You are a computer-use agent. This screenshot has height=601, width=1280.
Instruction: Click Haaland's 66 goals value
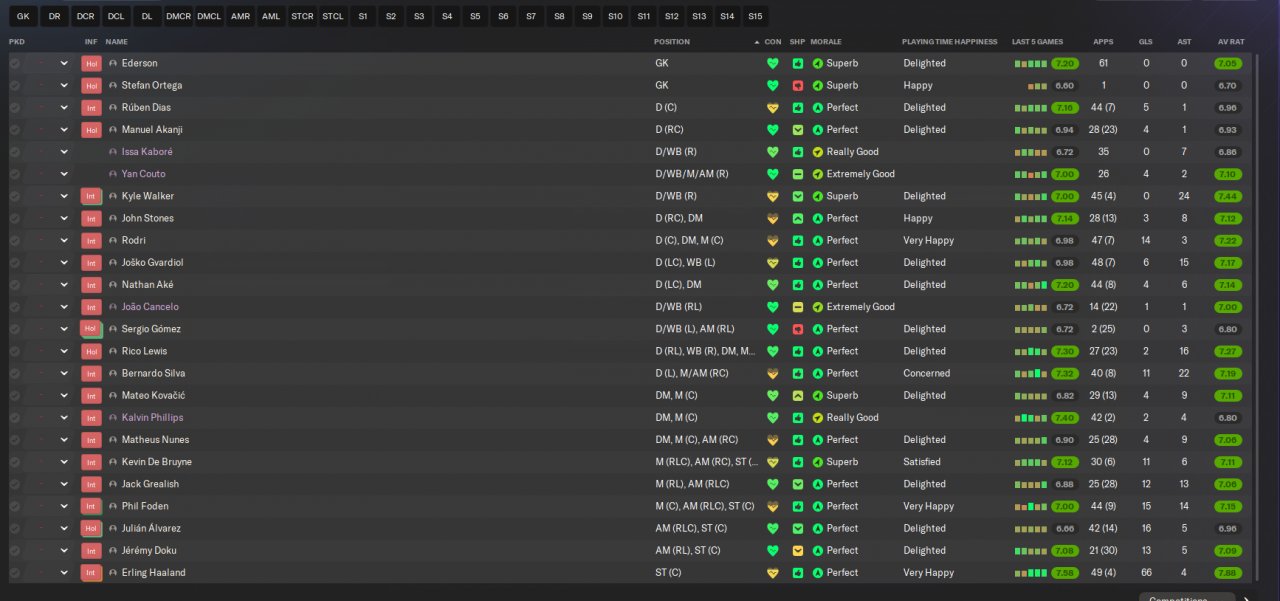tap(1145, 573)
